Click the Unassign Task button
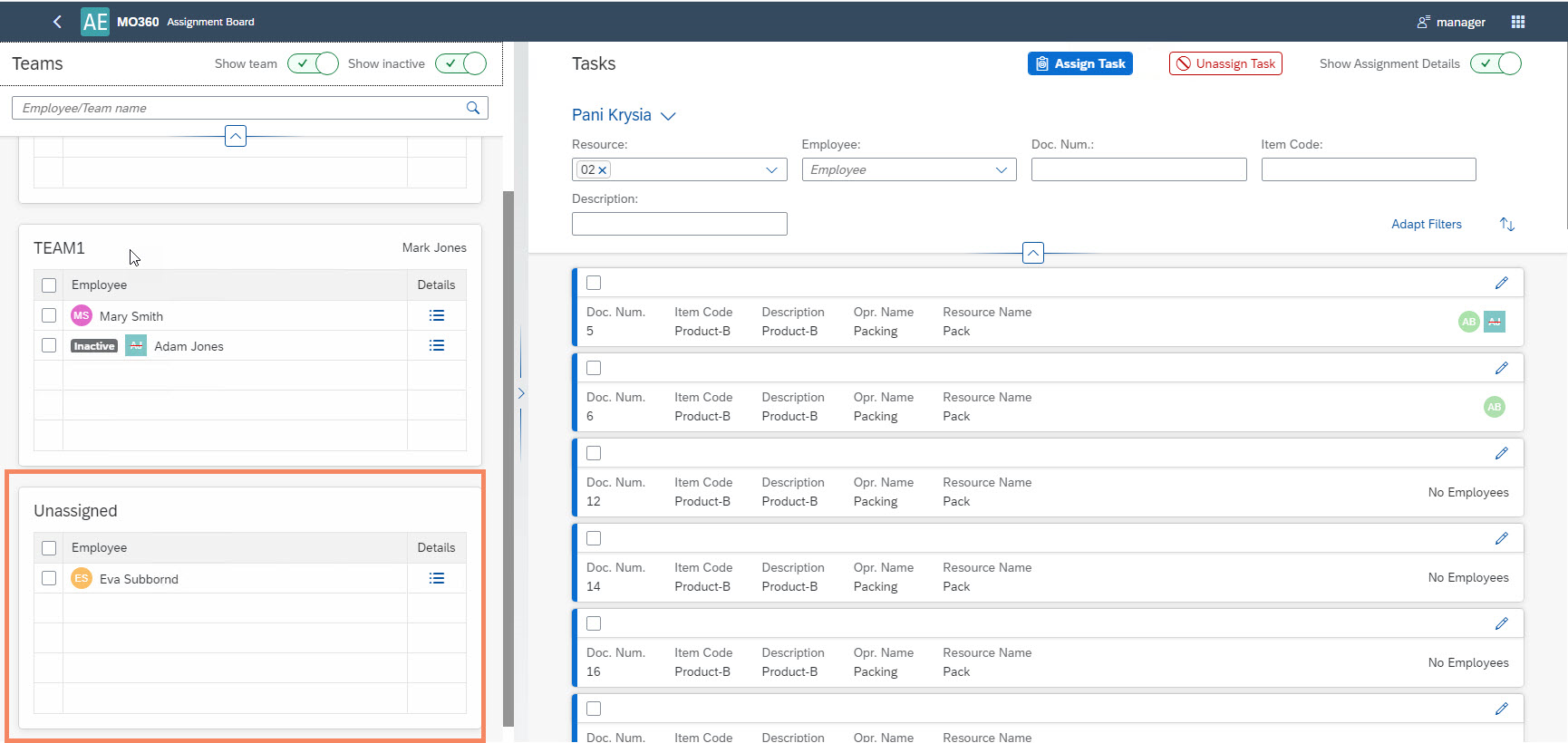 tap(1225, 63)
